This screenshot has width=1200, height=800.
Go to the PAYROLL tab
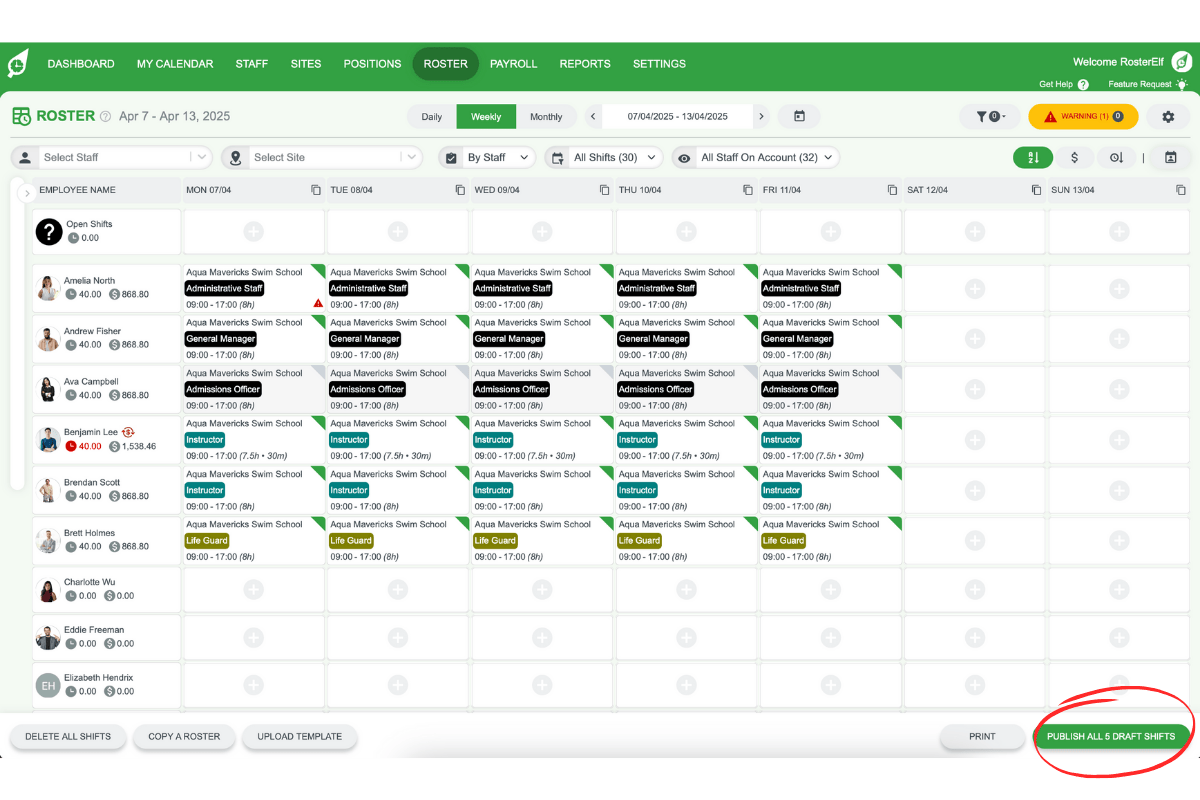click(513, 63)
